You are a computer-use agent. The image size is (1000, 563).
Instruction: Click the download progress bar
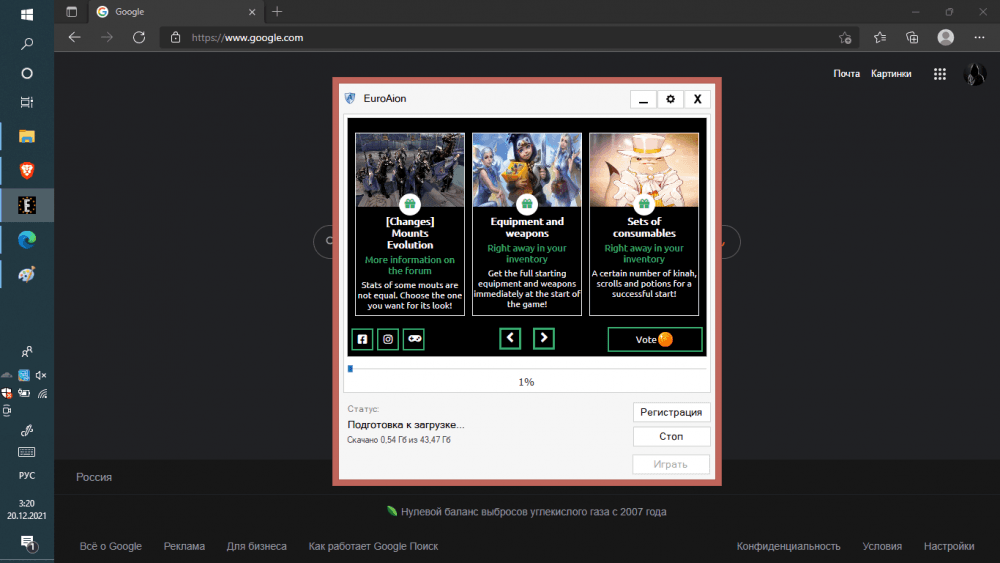pyautogui.click(x=526, y=369)
